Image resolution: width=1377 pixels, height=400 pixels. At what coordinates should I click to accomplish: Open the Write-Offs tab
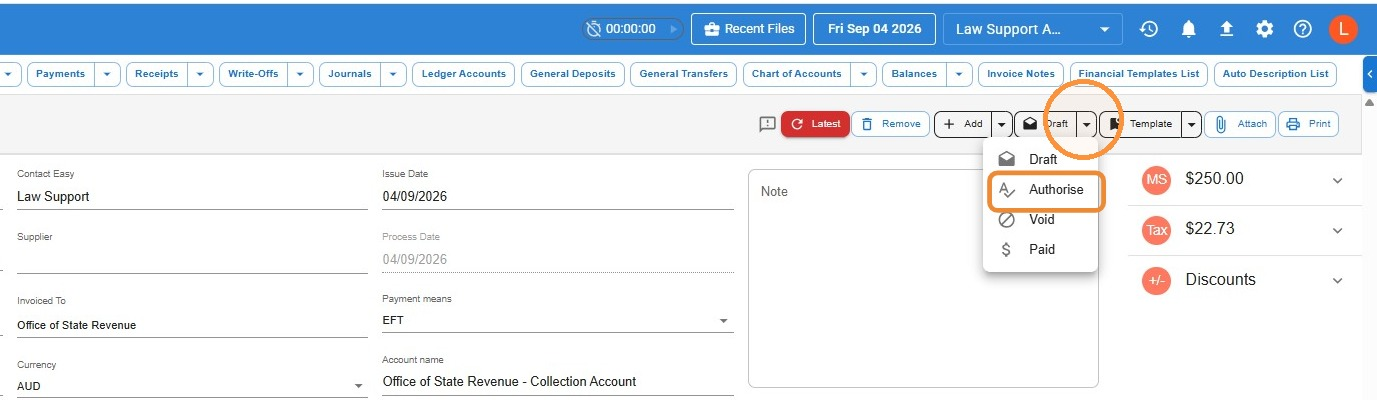[254, 74]
